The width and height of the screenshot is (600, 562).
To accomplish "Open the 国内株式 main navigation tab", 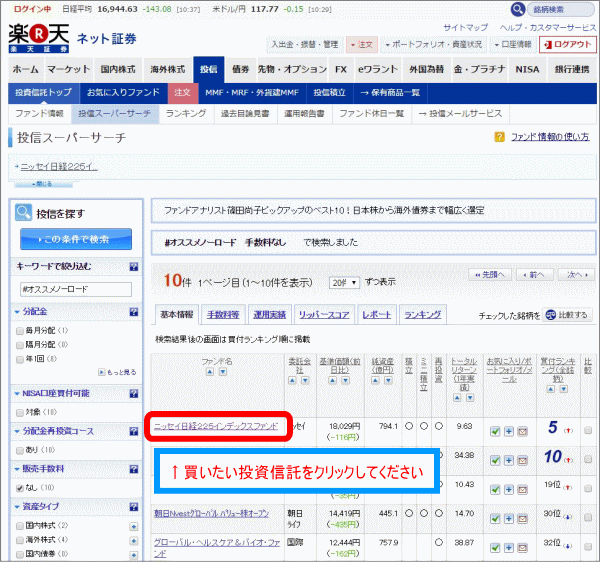I will 118,69.
